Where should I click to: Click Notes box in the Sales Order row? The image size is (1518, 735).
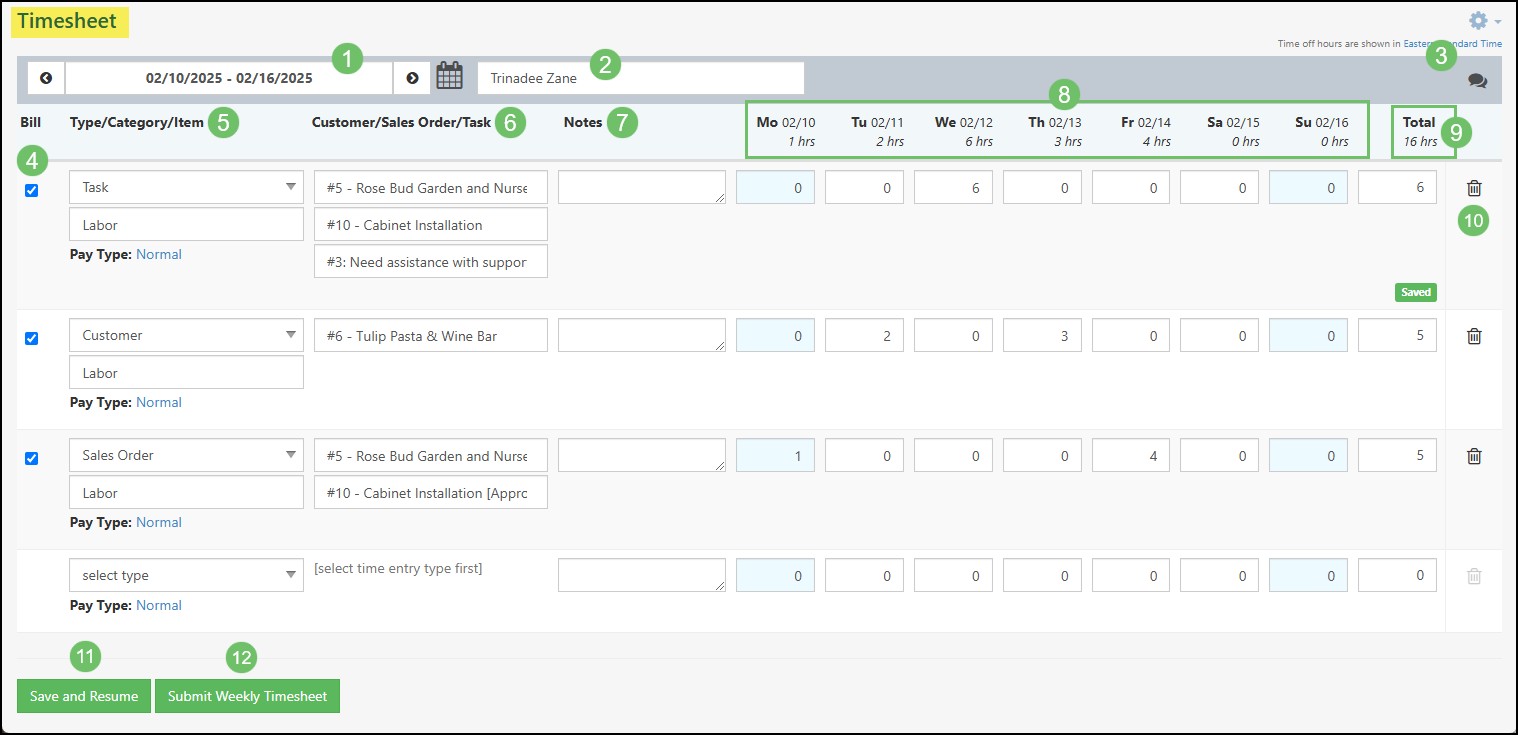[x=642, y=455]
